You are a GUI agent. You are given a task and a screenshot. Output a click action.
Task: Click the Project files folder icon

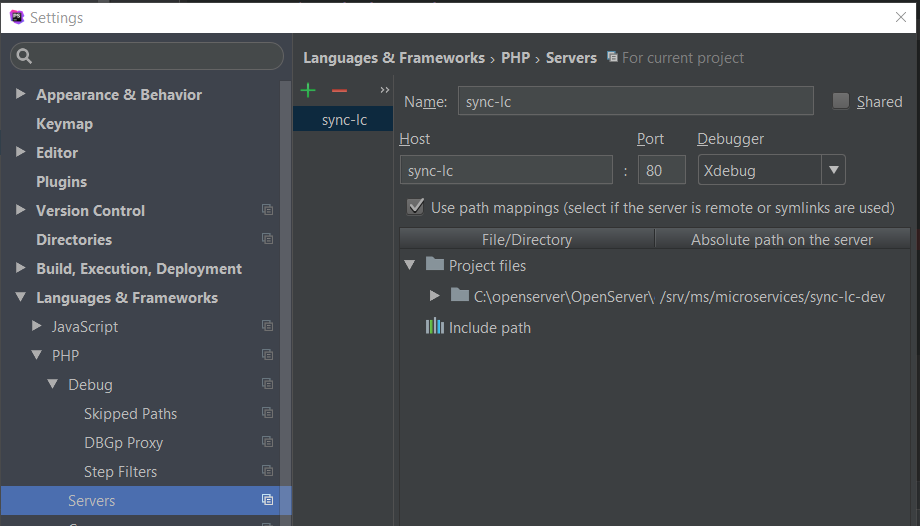[435, 264]
